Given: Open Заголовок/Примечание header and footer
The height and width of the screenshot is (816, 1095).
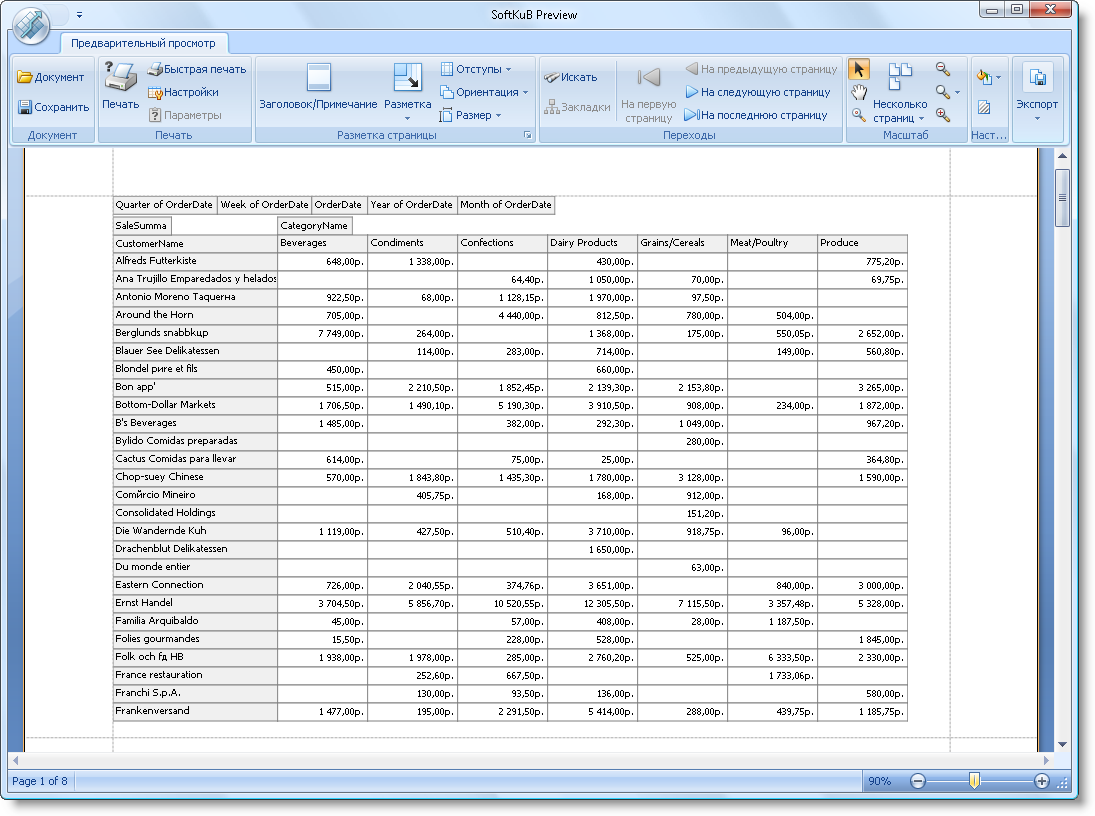Looking at the screenshot, I should 318,80.
